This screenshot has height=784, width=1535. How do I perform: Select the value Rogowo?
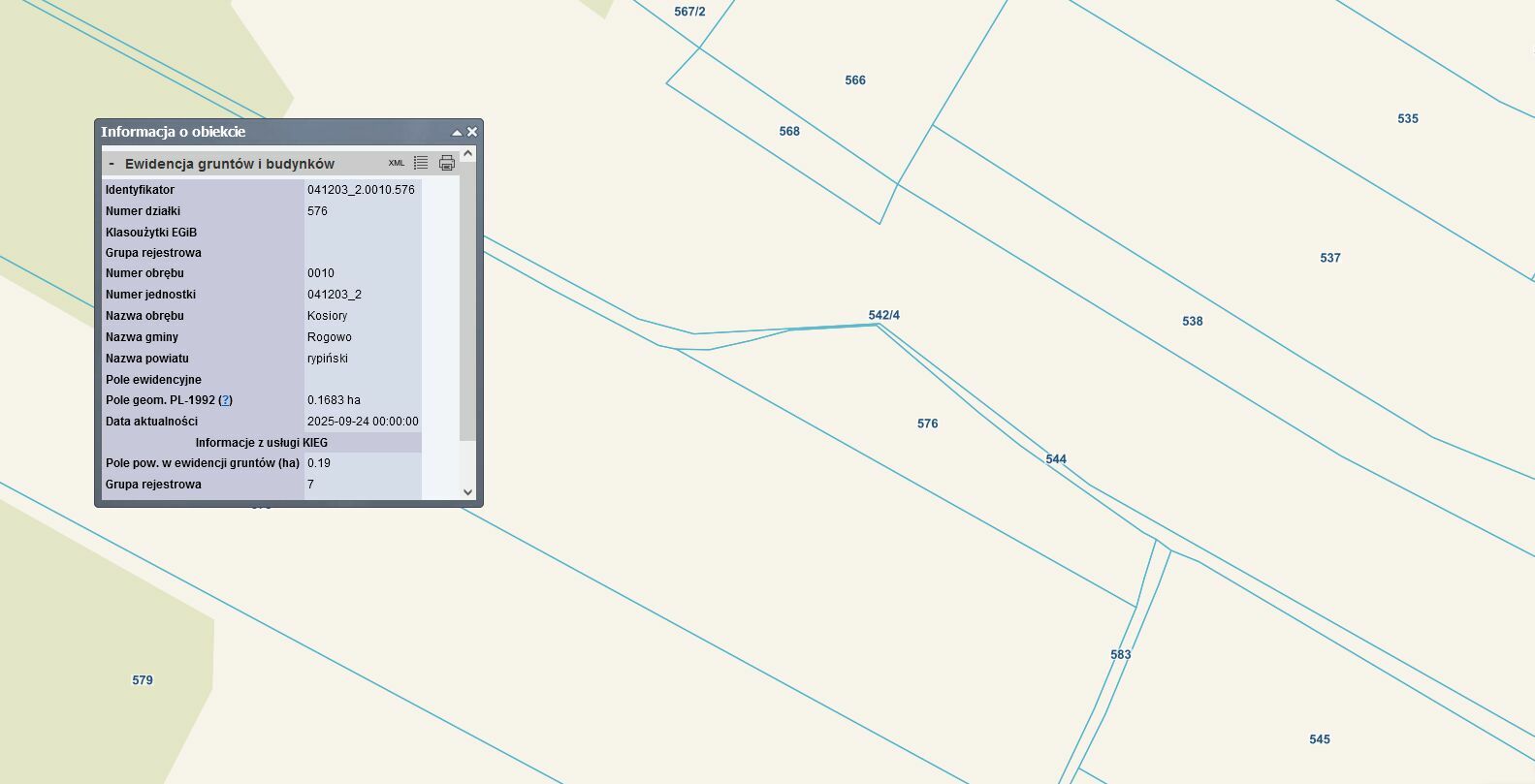[330, 337]
